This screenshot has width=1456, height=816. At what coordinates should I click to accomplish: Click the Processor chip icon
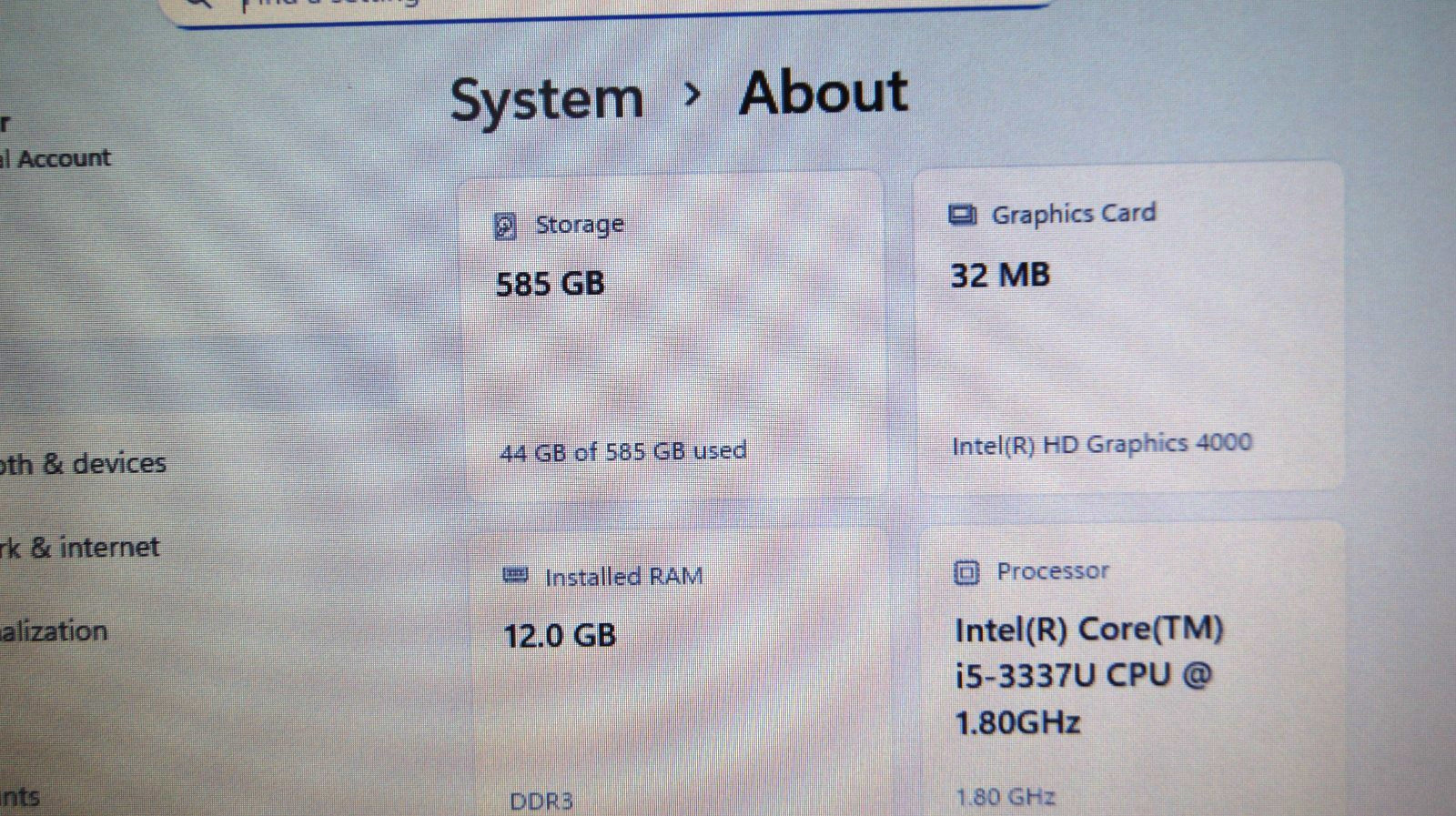(966, 572)
